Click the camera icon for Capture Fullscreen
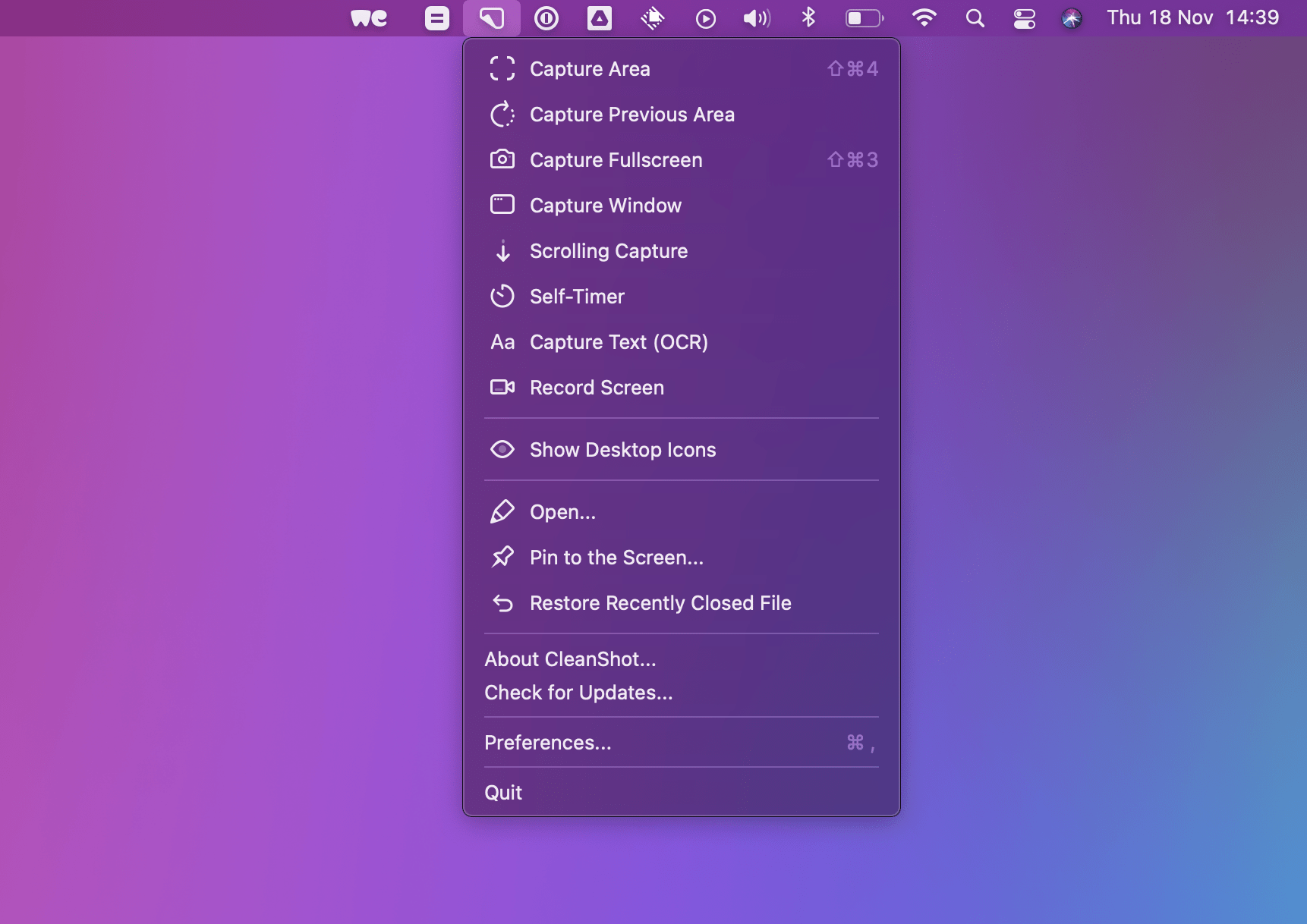 tap(502, 159)
